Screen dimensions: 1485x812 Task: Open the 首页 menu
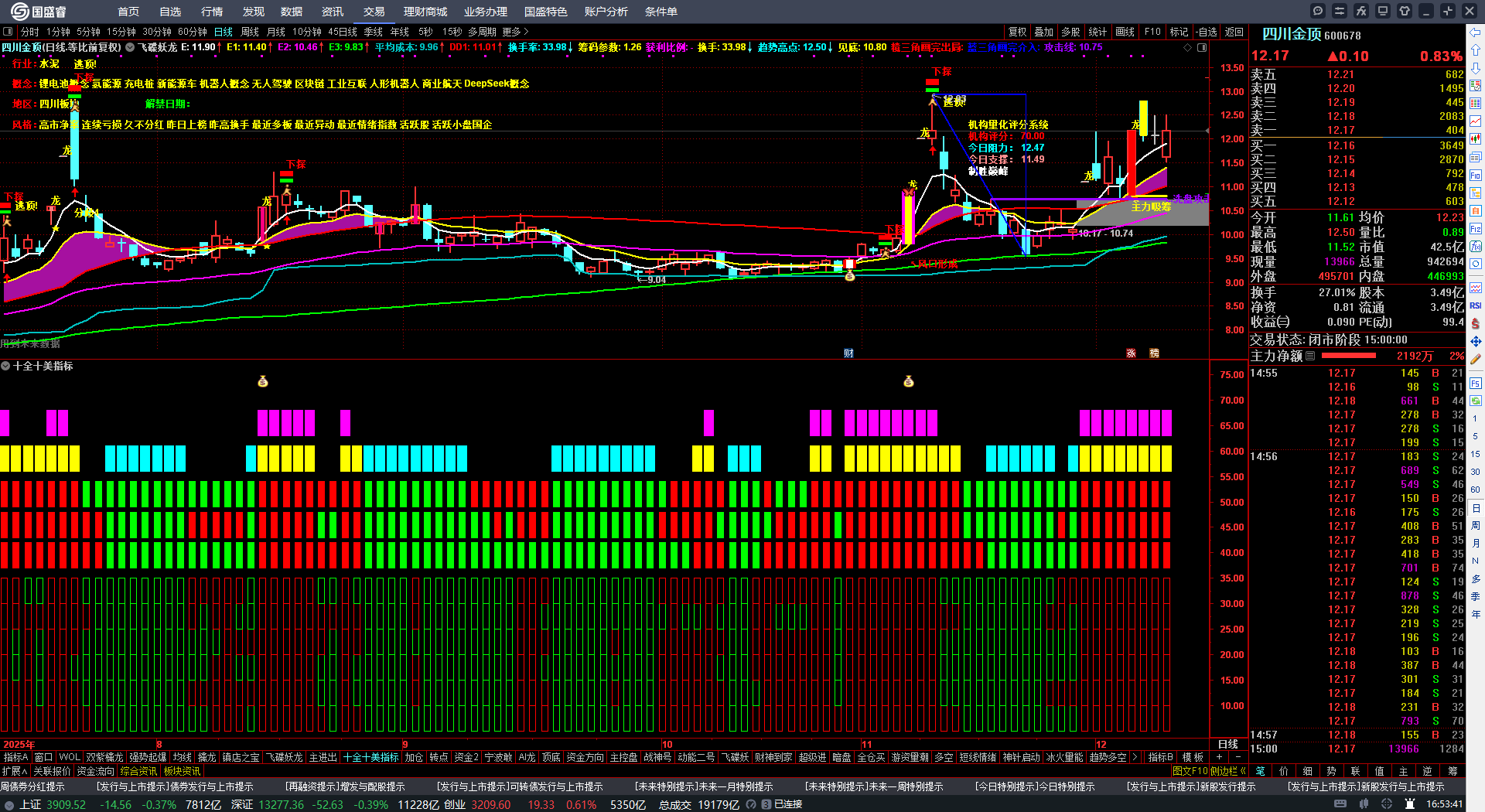(128, 12)
